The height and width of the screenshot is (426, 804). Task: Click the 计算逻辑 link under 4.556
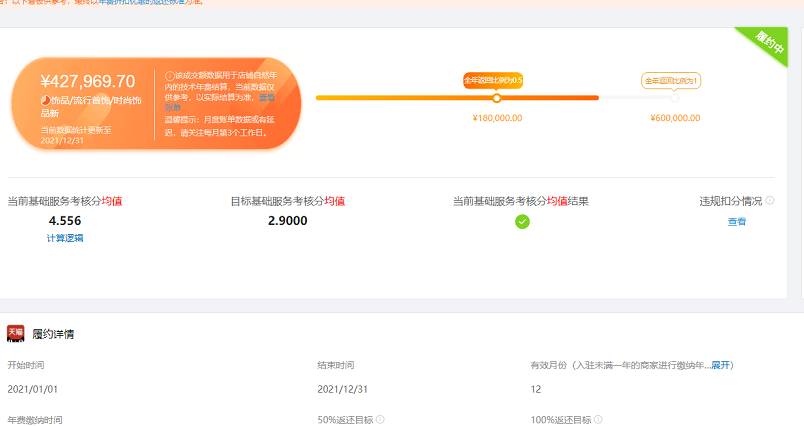click(65, 238)
